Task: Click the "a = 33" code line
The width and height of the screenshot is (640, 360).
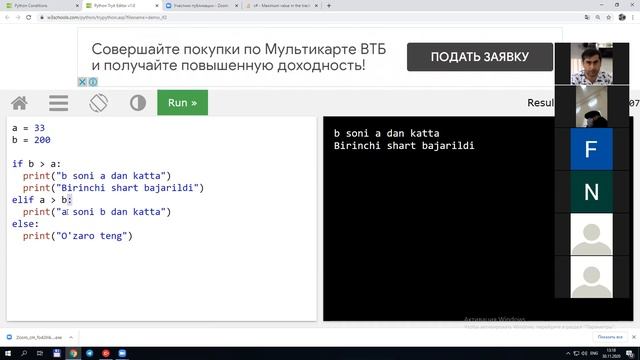Action: point(28,128)
